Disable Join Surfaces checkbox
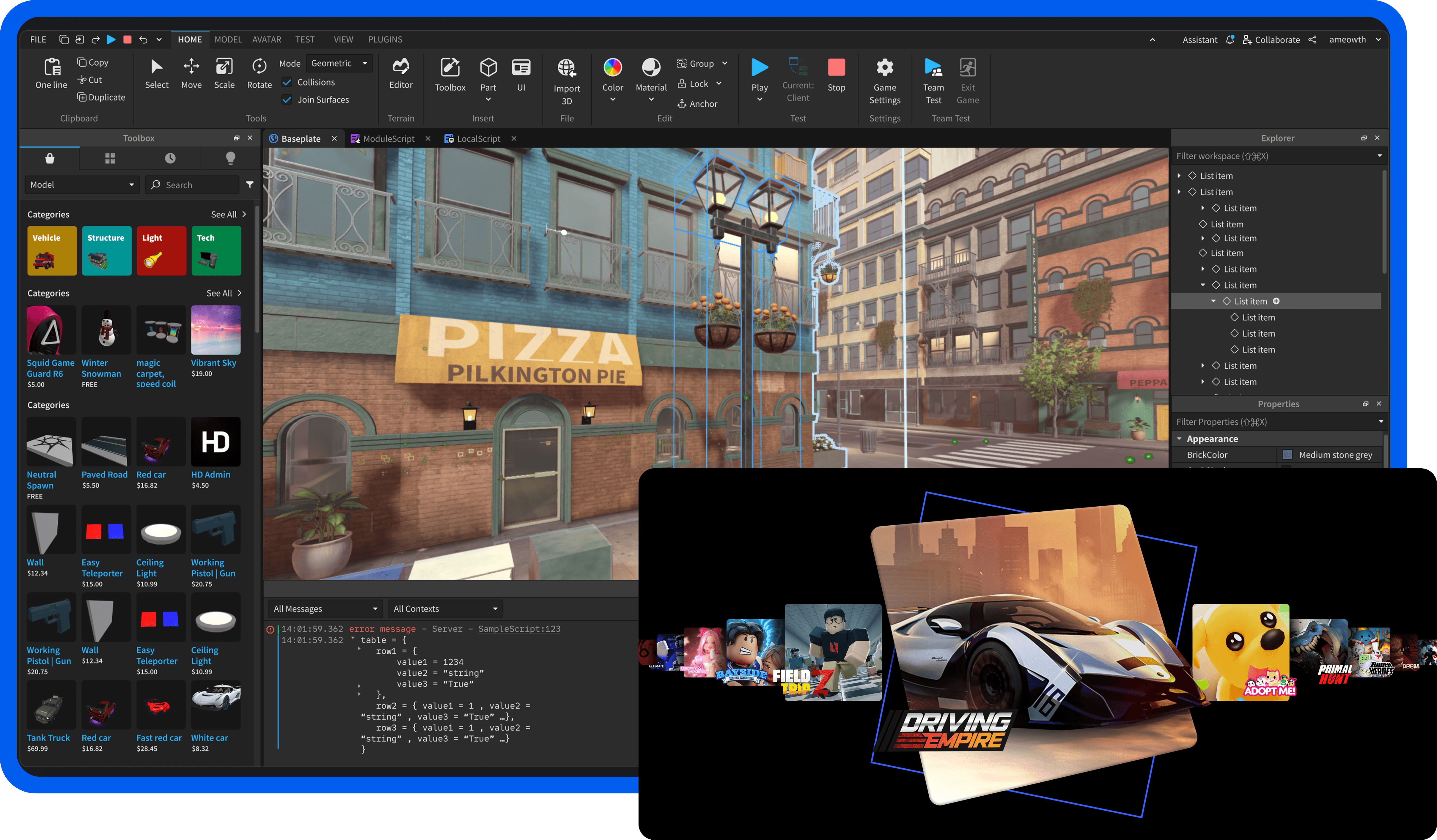Viewport: 1437px width, 840px height. tap(287, 100)
